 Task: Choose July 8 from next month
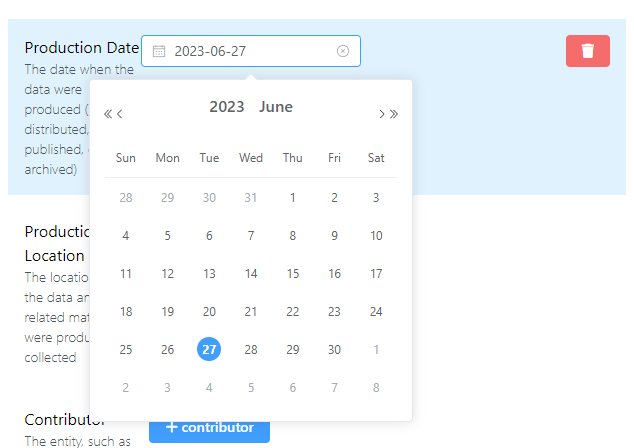pyautogui.click(x=376, y=388)
